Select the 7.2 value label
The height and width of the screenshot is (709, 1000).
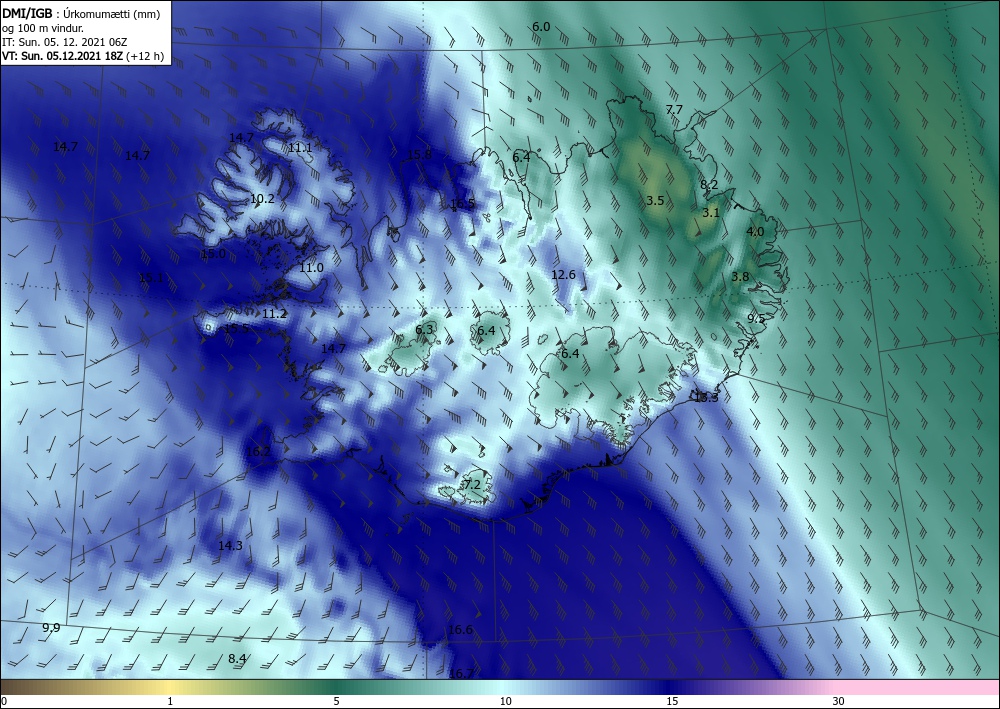[x=472, y=485]
